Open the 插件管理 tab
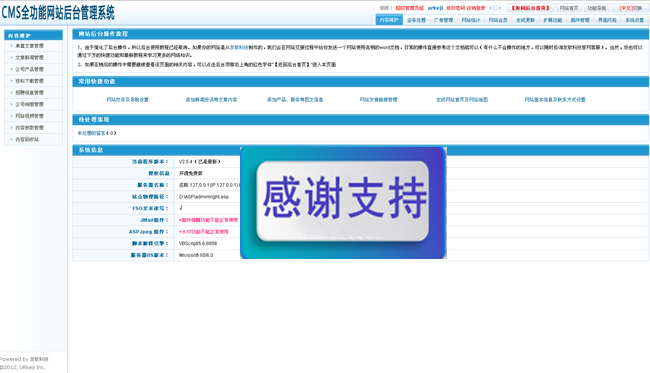 580,20
